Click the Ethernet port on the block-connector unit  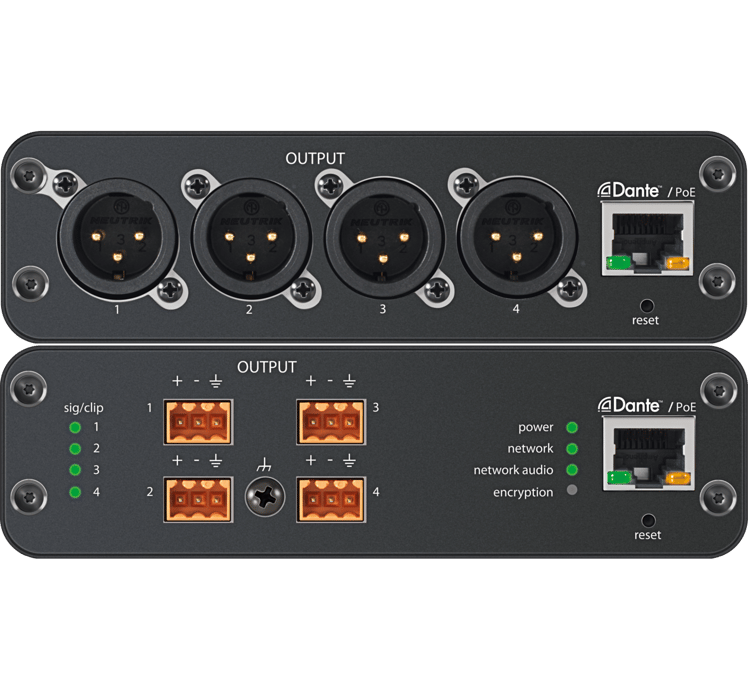[648, 453]
